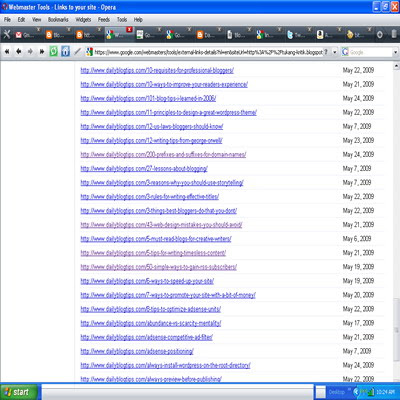Screen dimensions: 400x400
Task: Open the 3-rules-for-writing-effective-titles link
Action: [150, 197]
